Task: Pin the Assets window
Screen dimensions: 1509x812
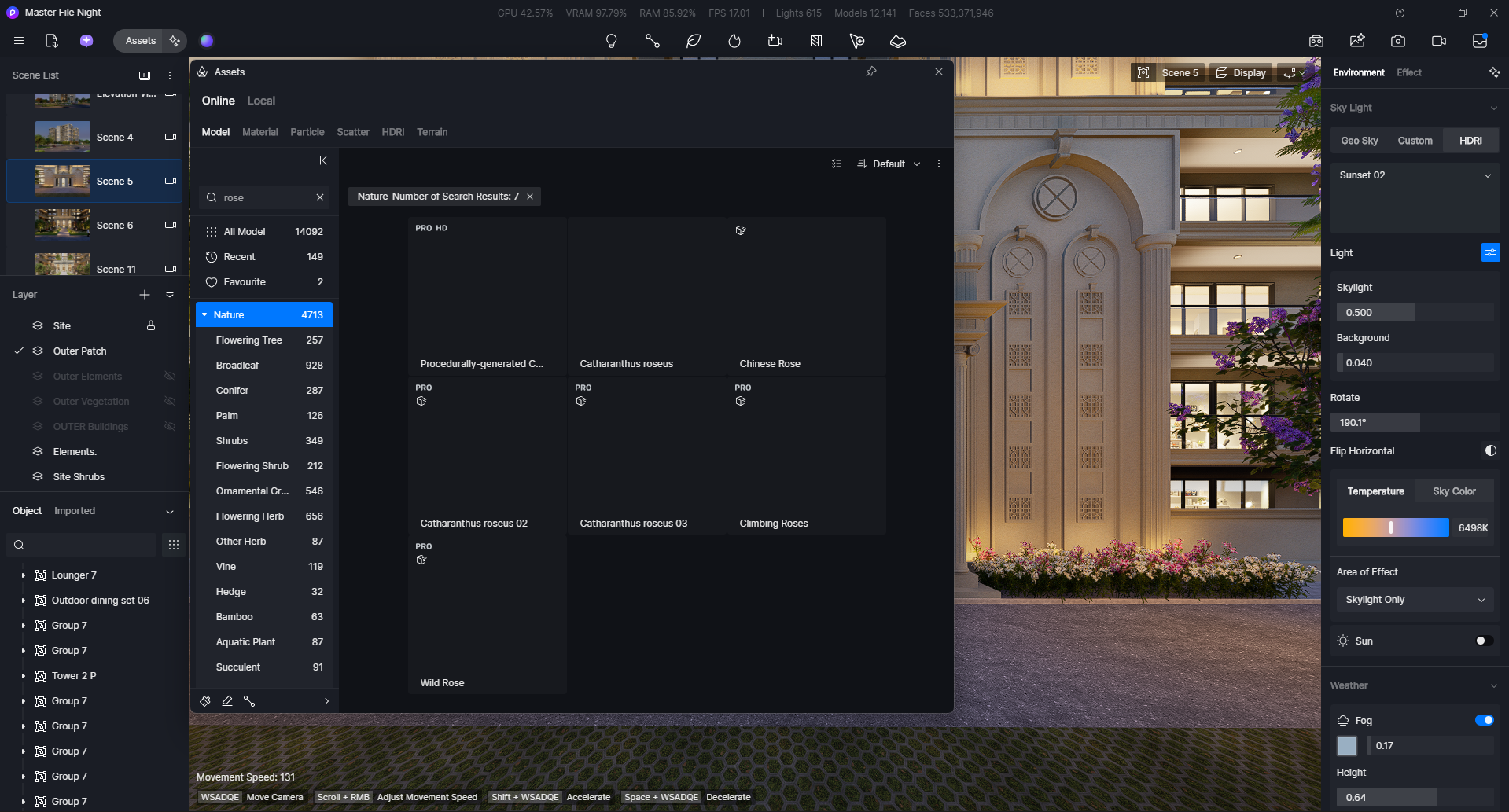Action: (870, 72)
